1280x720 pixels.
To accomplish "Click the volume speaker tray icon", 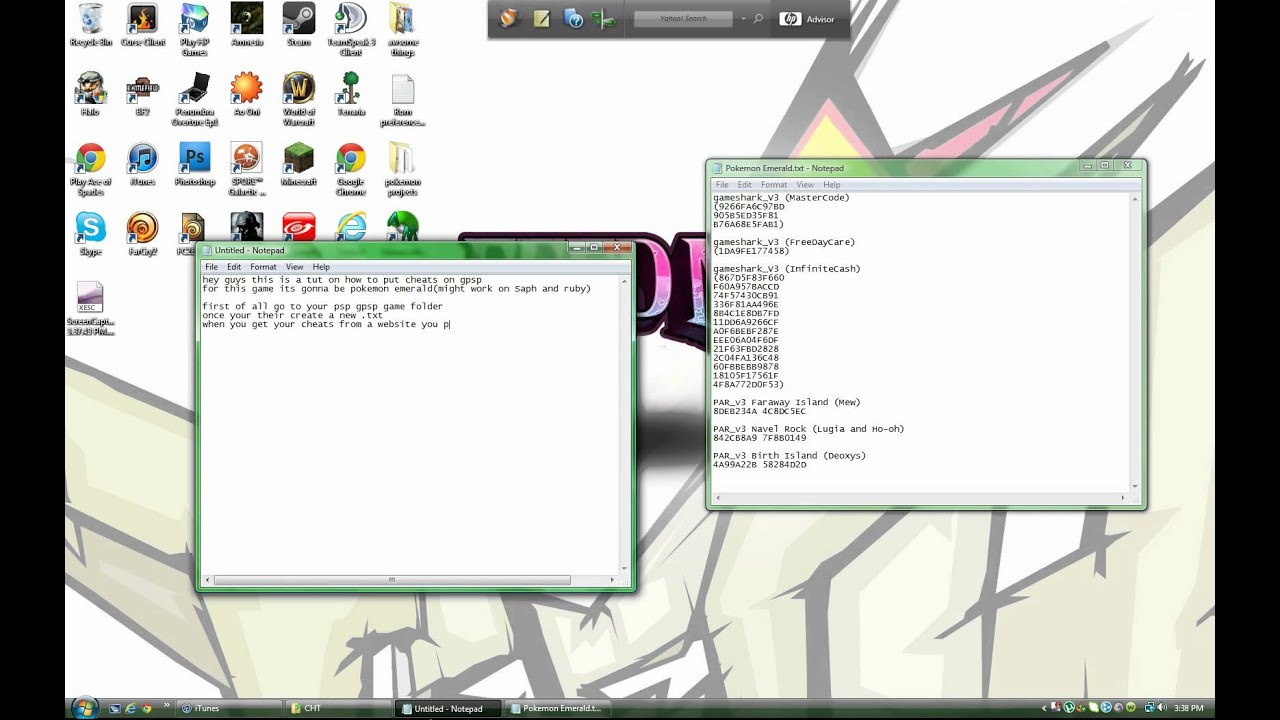I will (1160, 708).
